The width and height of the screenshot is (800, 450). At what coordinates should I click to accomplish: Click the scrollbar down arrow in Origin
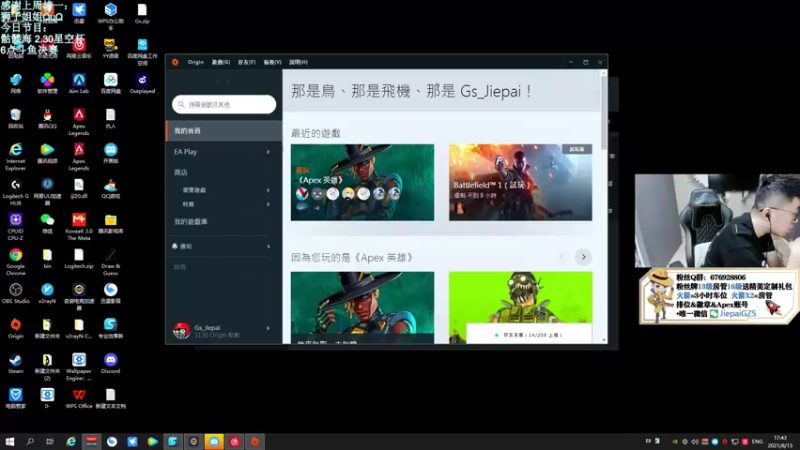pos(604,340)
